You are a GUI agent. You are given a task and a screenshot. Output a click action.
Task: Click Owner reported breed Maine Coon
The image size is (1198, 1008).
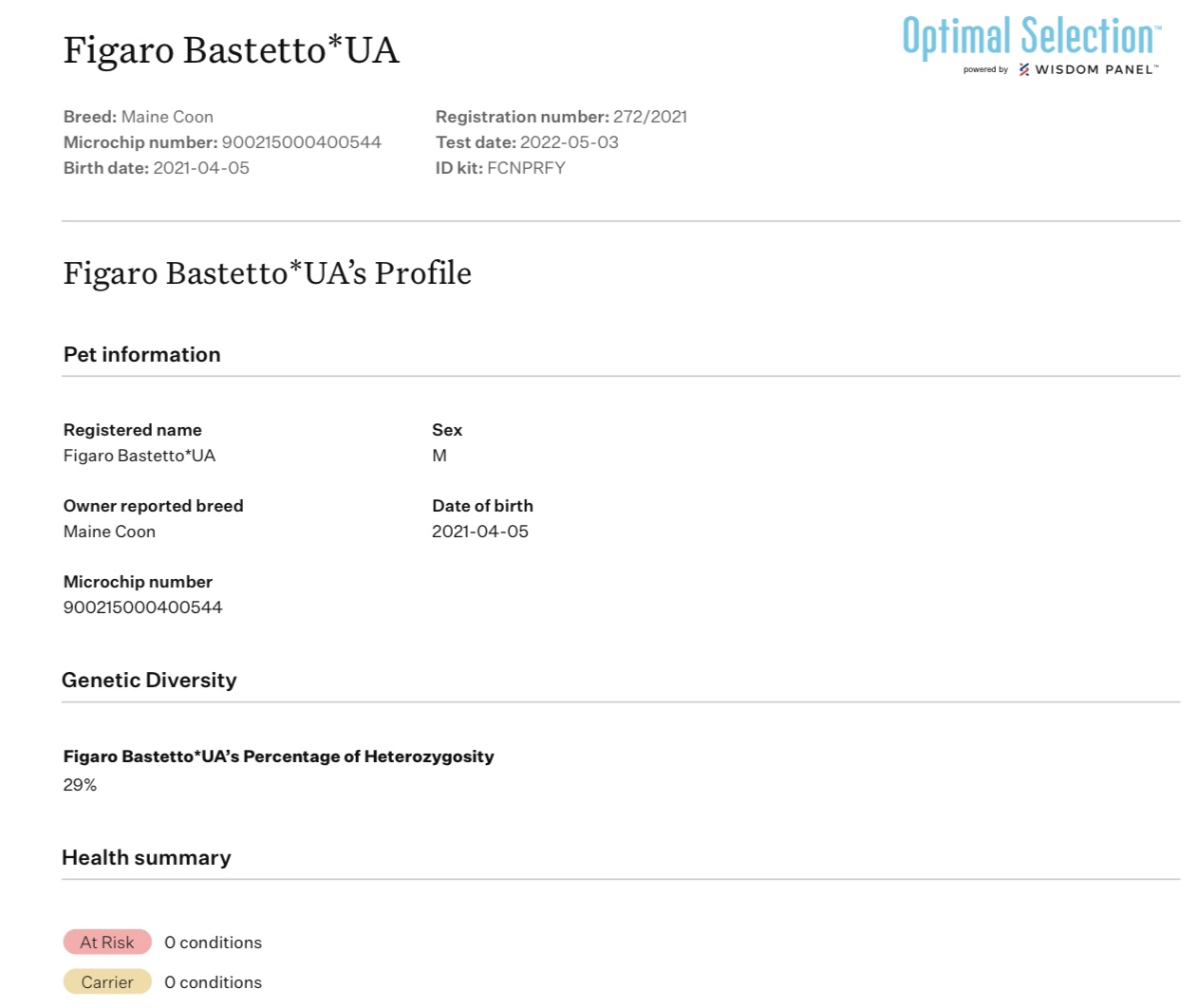coord(109,532)
